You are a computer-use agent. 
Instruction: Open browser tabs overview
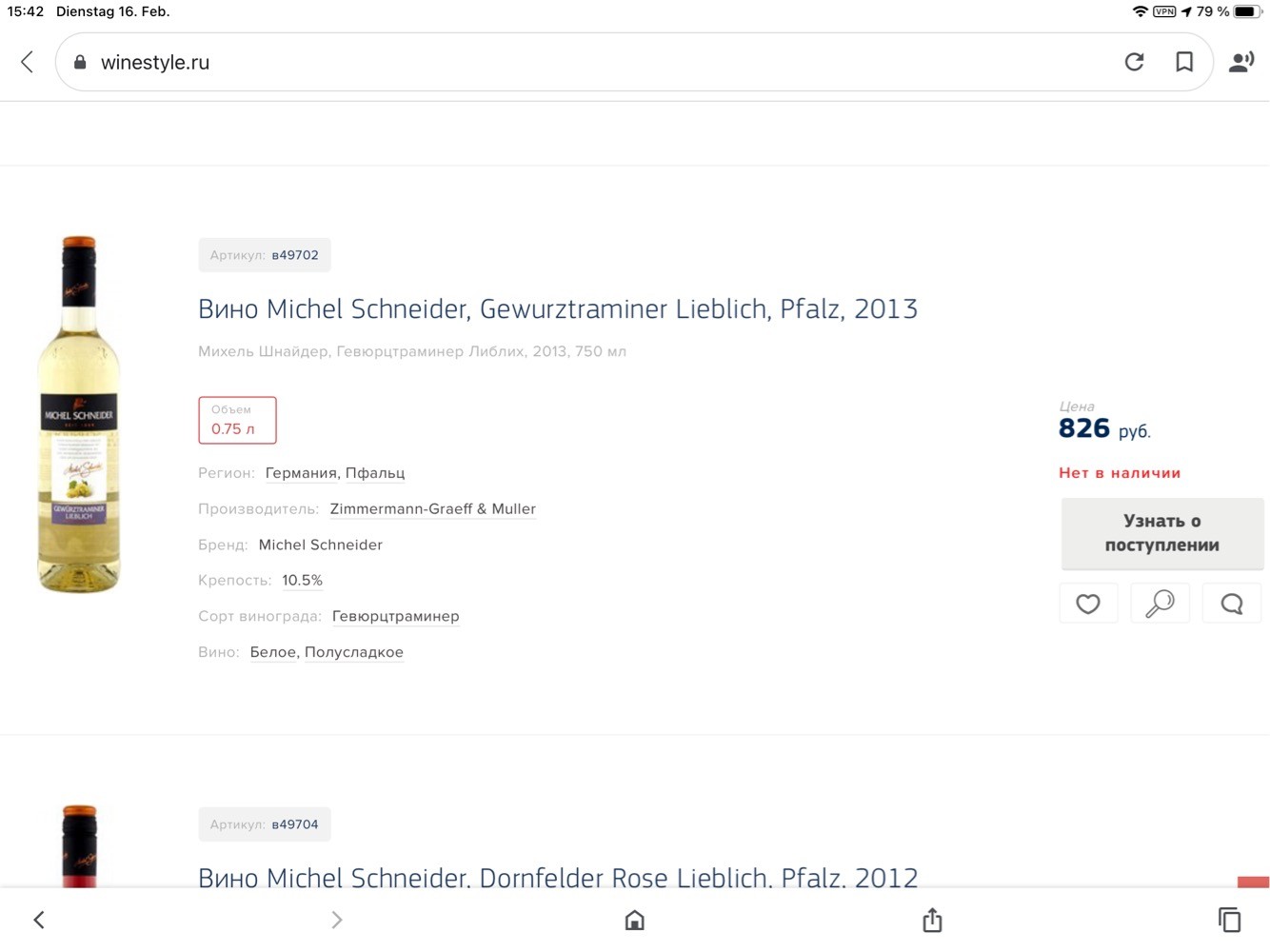[1229, 920]
